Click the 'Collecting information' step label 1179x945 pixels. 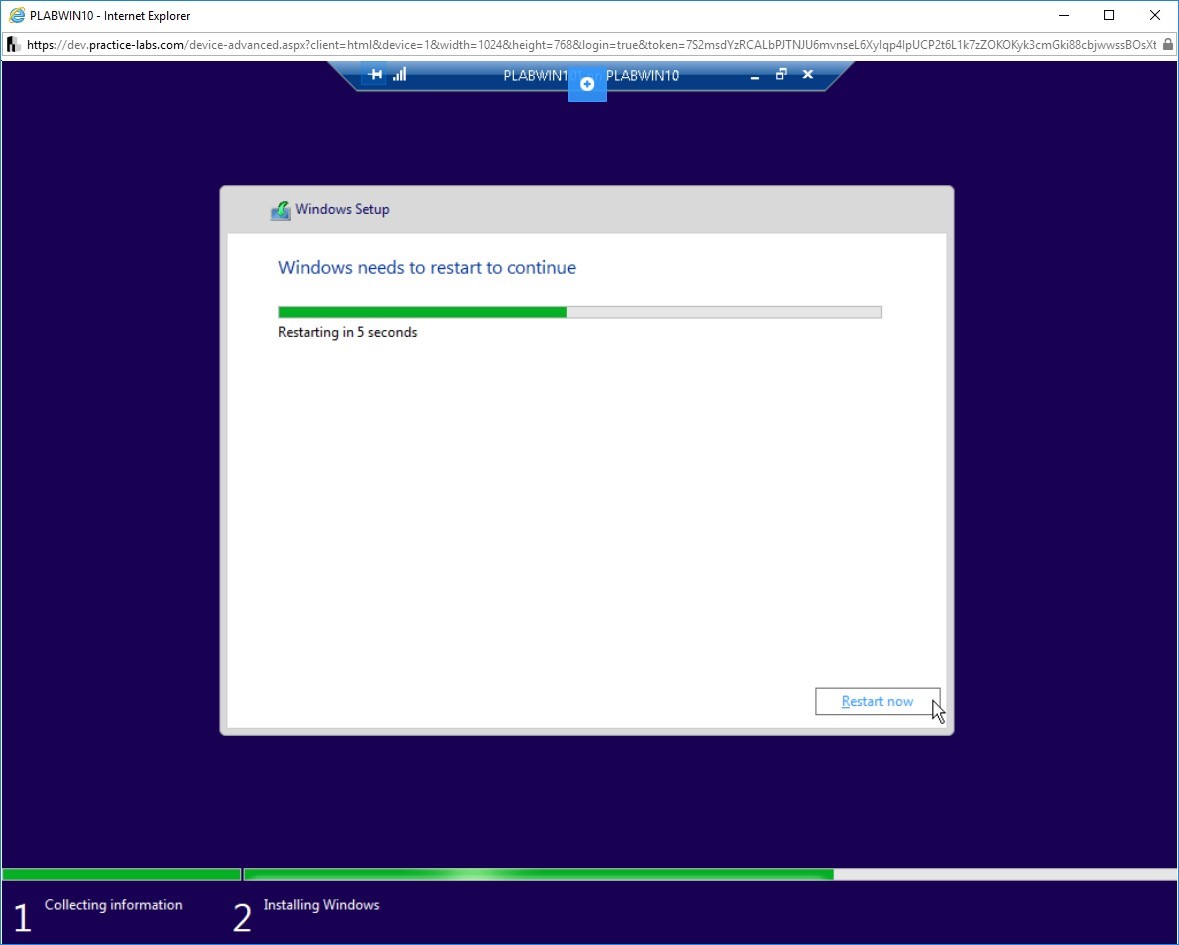tap(114, 905)
